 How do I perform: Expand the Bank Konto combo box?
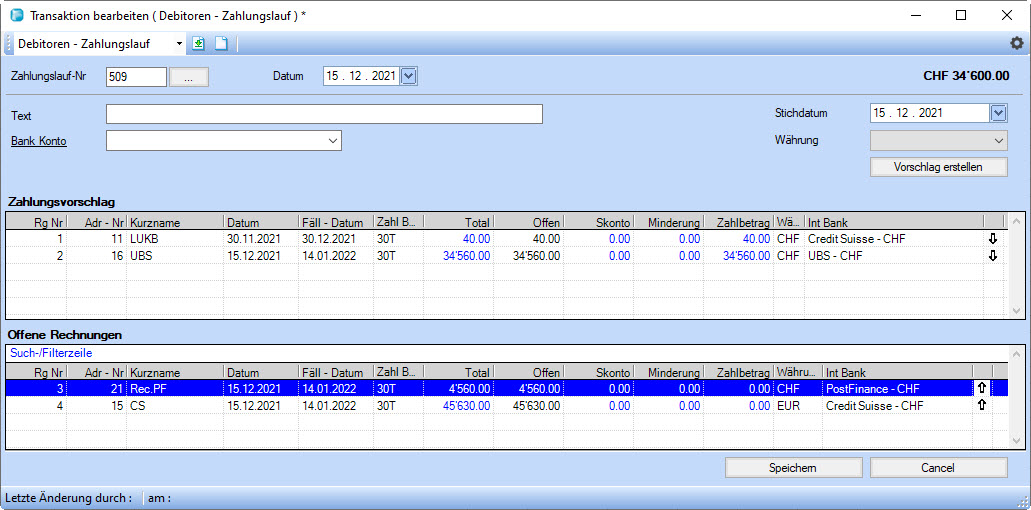332,141
